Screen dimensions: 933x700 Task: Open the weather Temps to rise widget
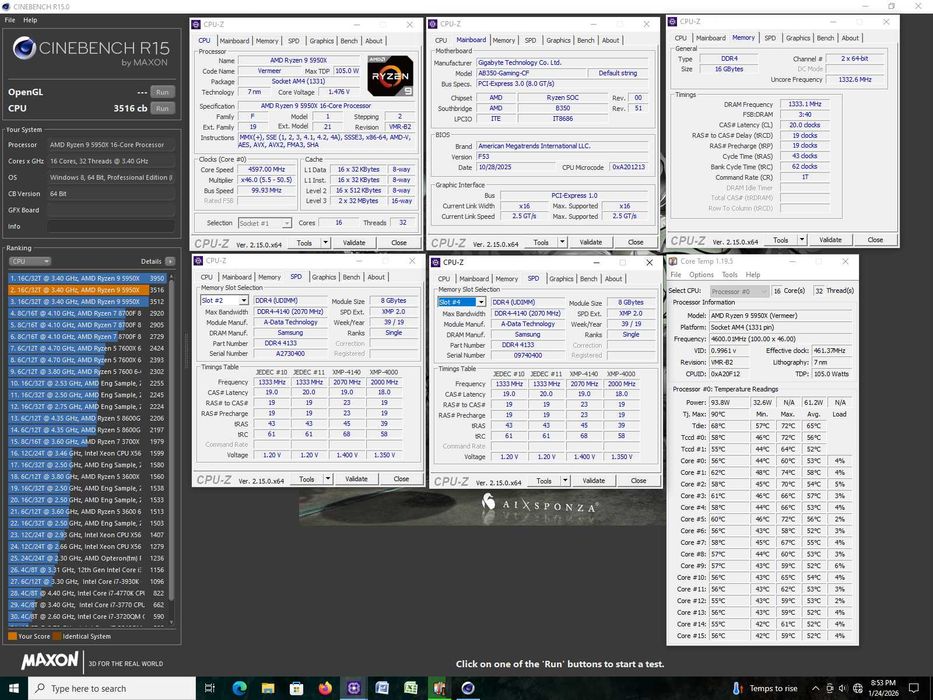[x=765, y=688]
